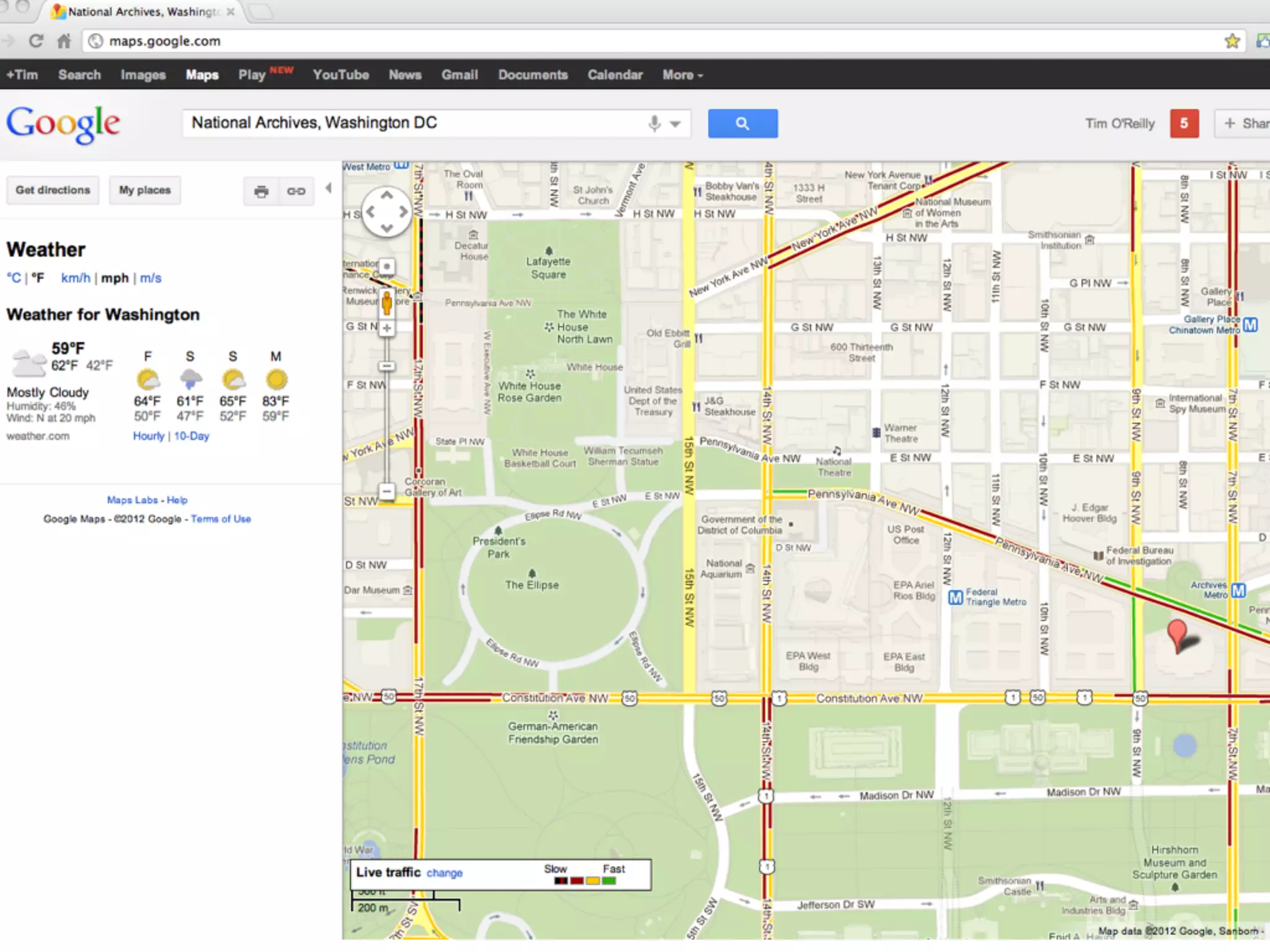Click the map zoom in plus button
Screen dimensions: 1270x952
pos(386,328)
